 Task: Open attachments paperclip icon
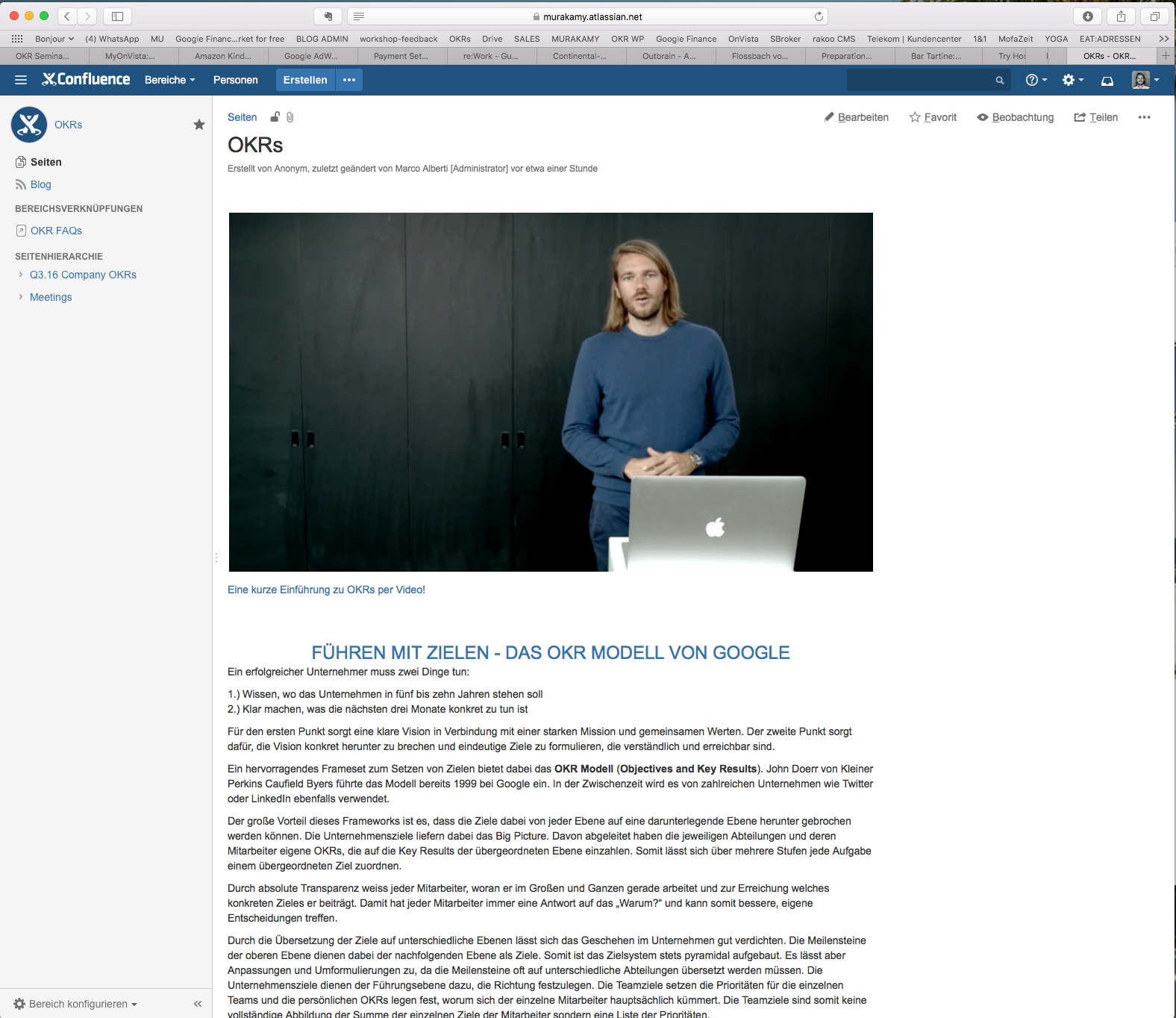pos(290,117)
